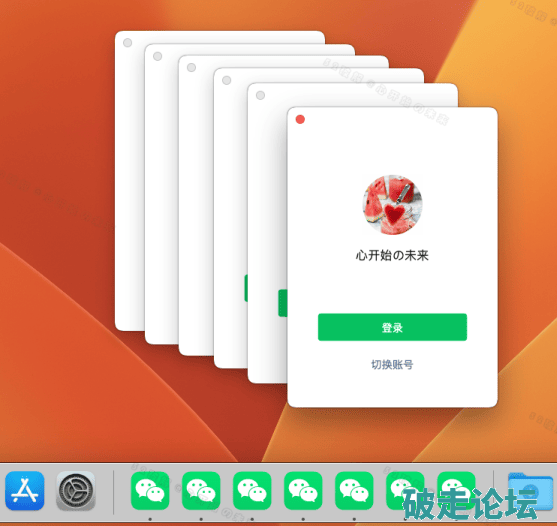Click the second WeChat icon in the dock

click(x=201, y=490)
